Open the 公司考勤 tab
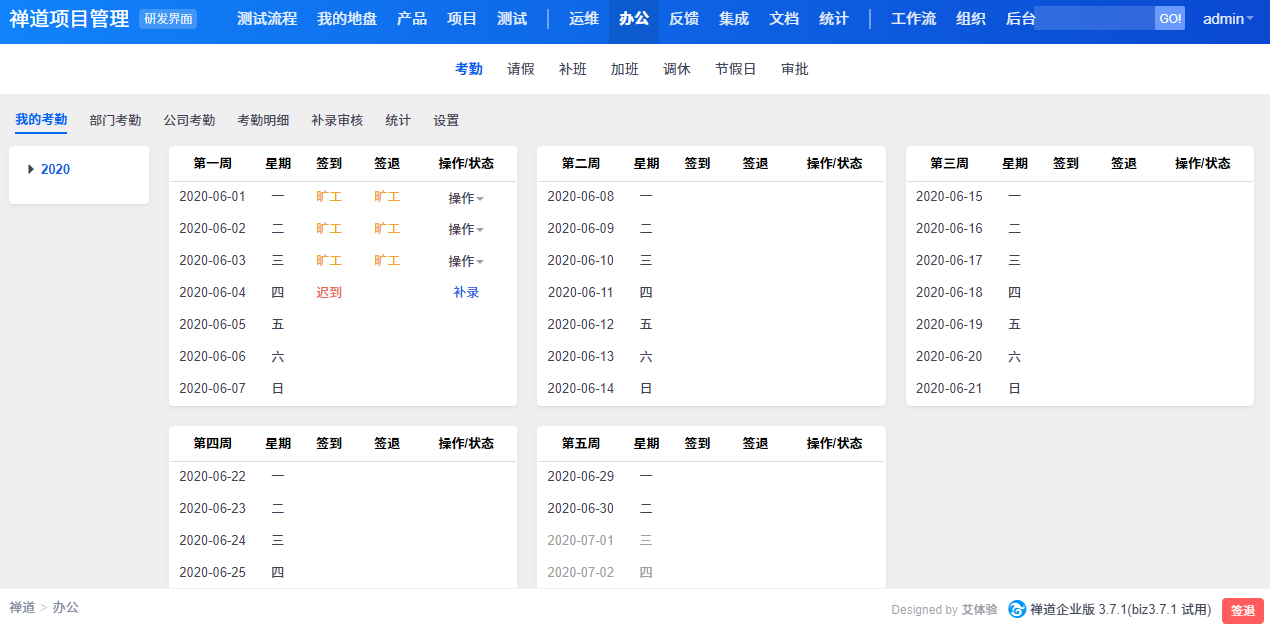This screenshot has width=1270, height=626. coord(189,120)
